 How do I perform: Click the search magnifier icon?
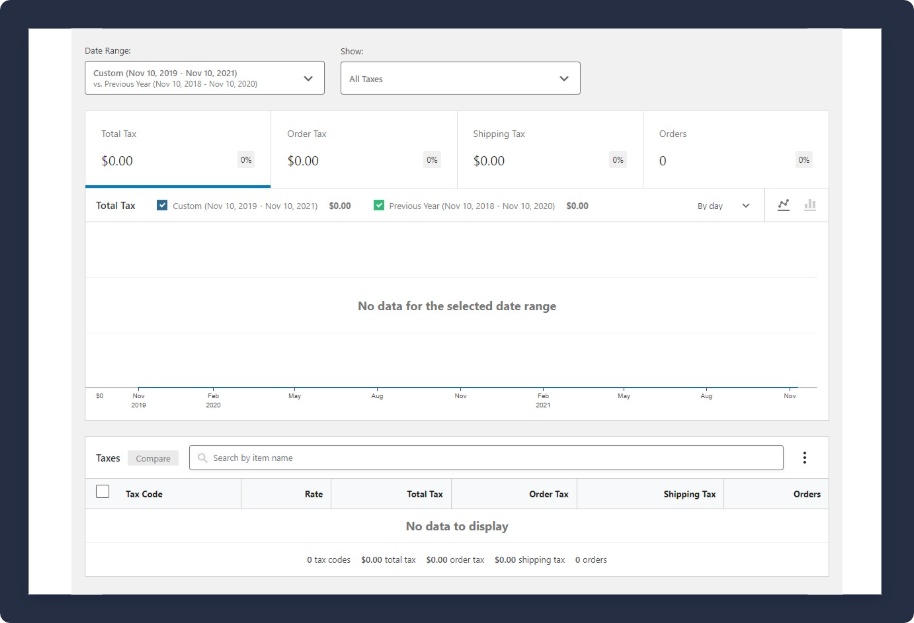203,458
